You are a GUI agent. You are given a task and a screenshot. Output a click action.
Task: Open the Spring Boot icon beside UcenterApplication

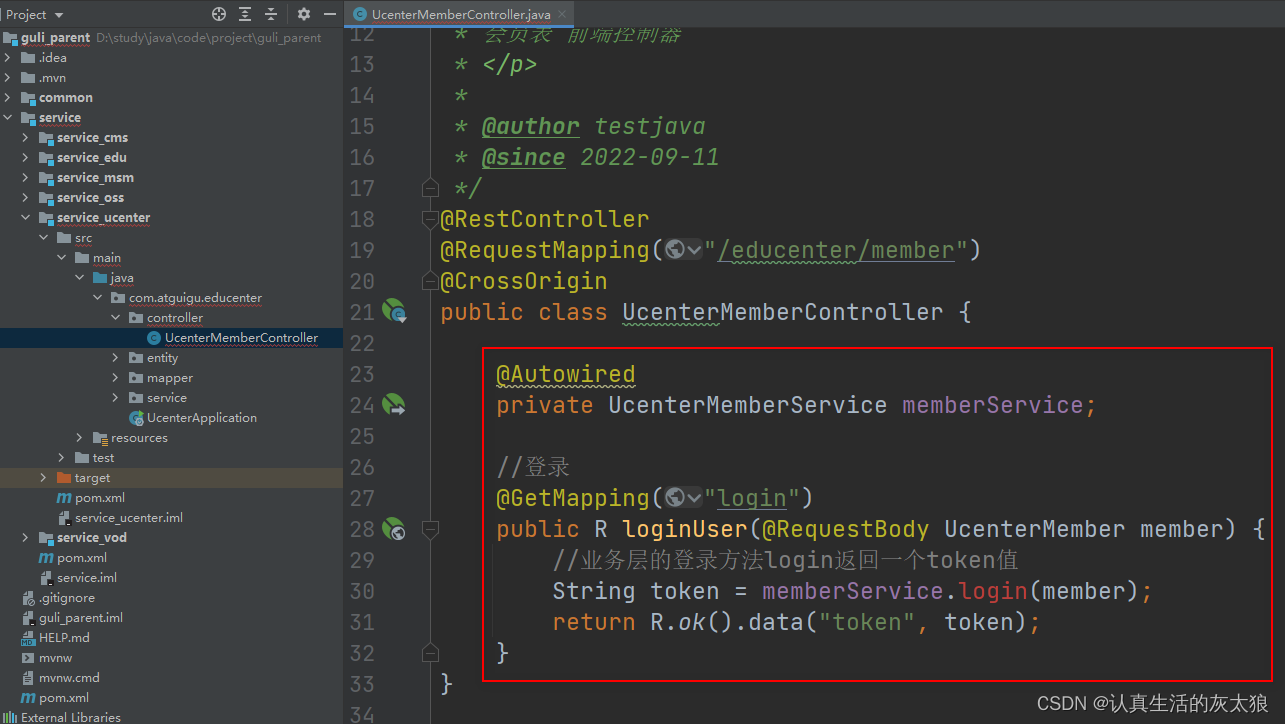136,418
